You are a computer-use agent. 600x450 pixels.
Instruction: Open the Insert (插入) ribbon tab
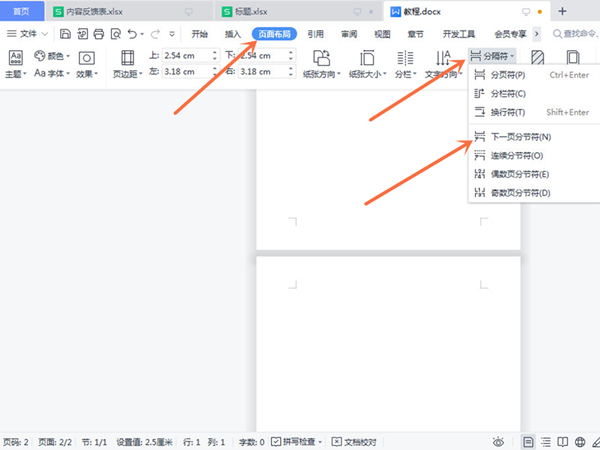click(233, 34)
